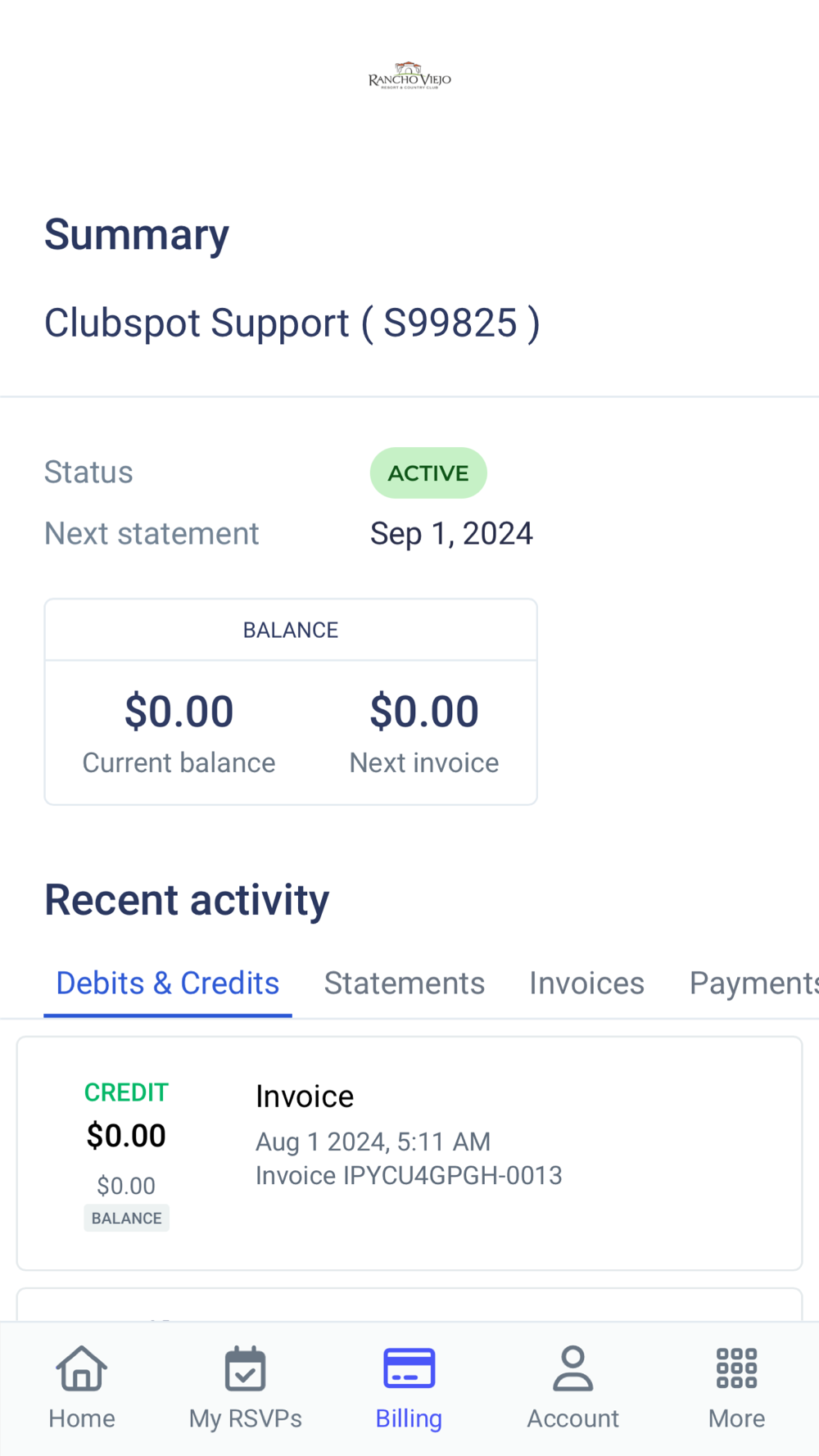The image size is (819, 1456).
Task: Open the Account person icon
Action: (x=572, y=1369)
